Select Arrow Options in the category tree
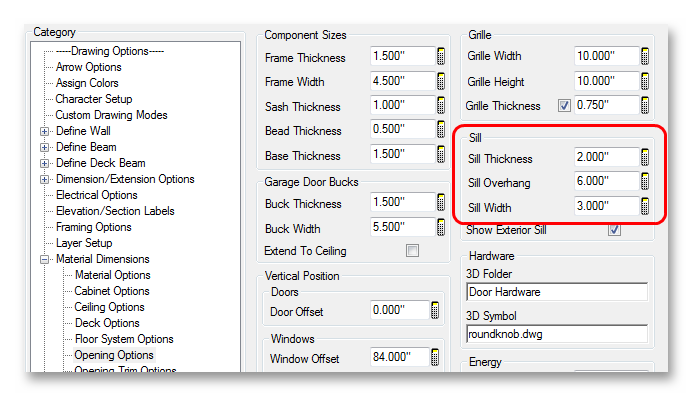The width and height of the screenshot is (692, 396). click(x=88, y=67)
